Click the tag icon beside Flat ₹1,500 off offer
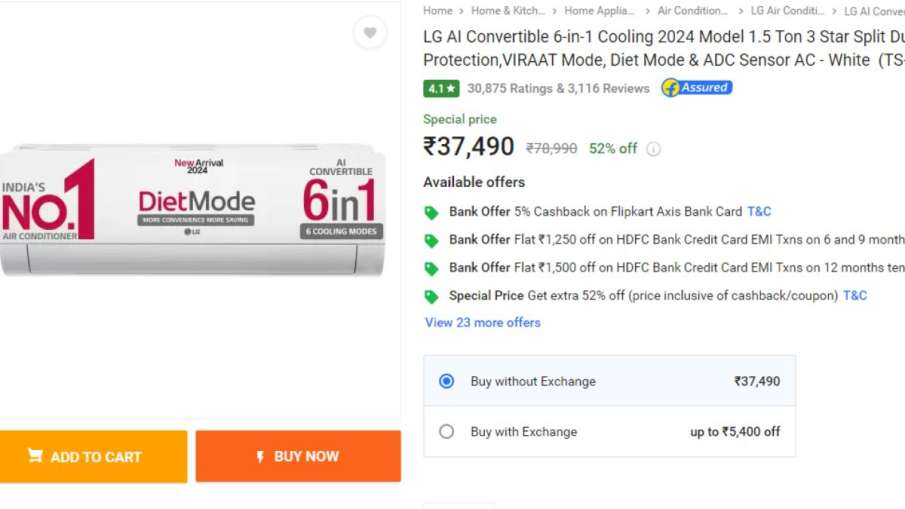The image size is (905, 509). [x=431, y=268]
